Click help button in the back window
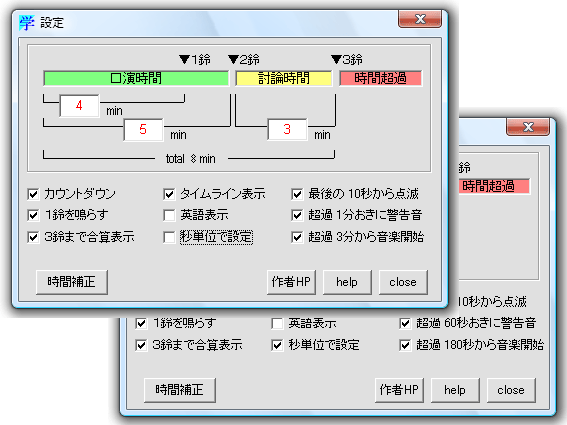Image resolution: width=567 pixels, height=425 pixels. (x=455, y=390)
